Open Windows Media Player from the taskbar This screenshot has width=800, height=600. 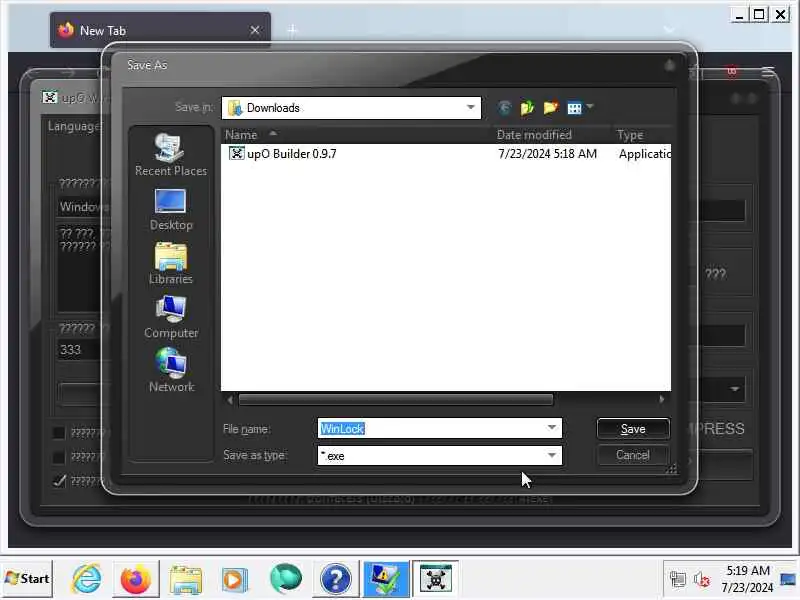click(235, 579)
